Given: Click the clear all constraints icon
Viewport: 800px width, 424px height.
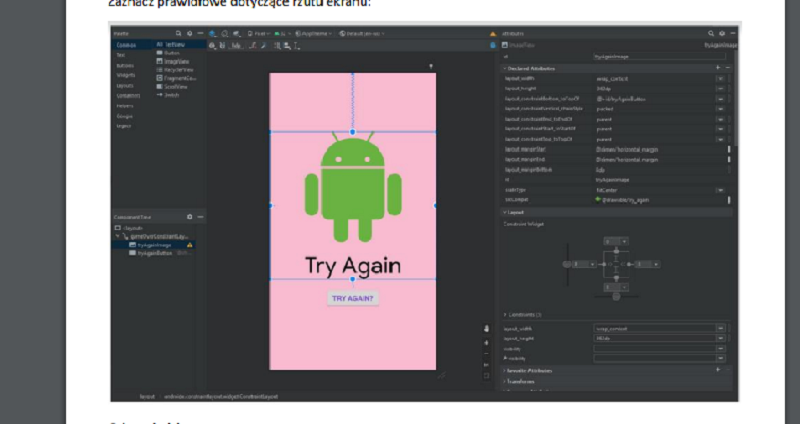Looking at the screenshot, I should tap(253, 46).
